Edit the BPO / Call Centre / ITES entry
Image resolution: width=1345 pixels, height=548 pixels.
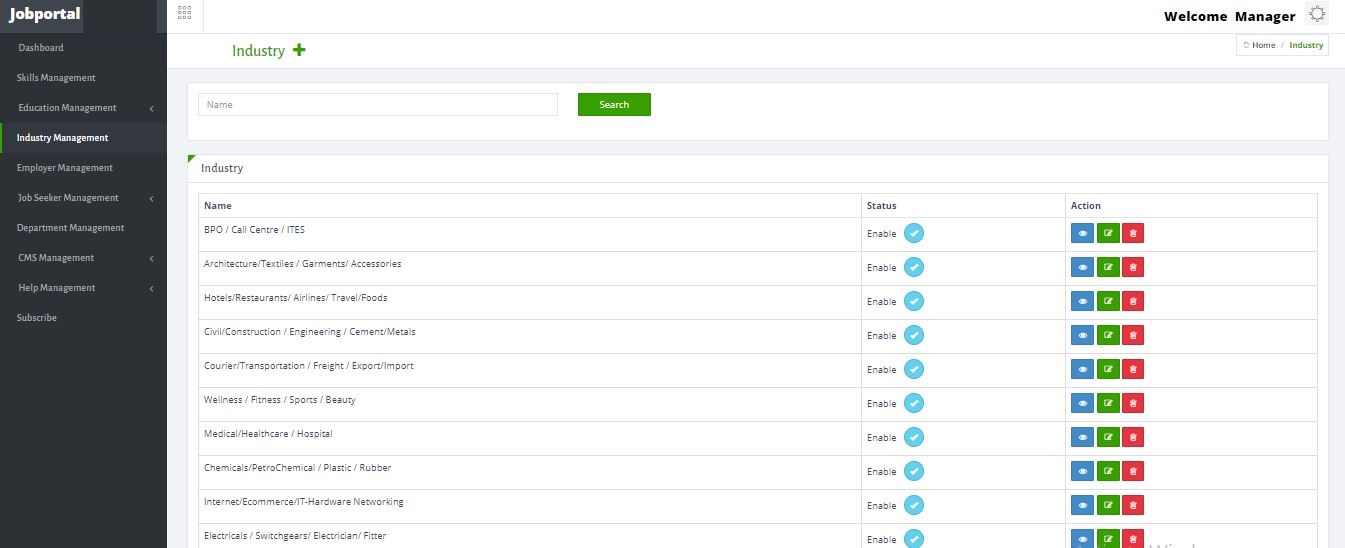click(1108, 233)
